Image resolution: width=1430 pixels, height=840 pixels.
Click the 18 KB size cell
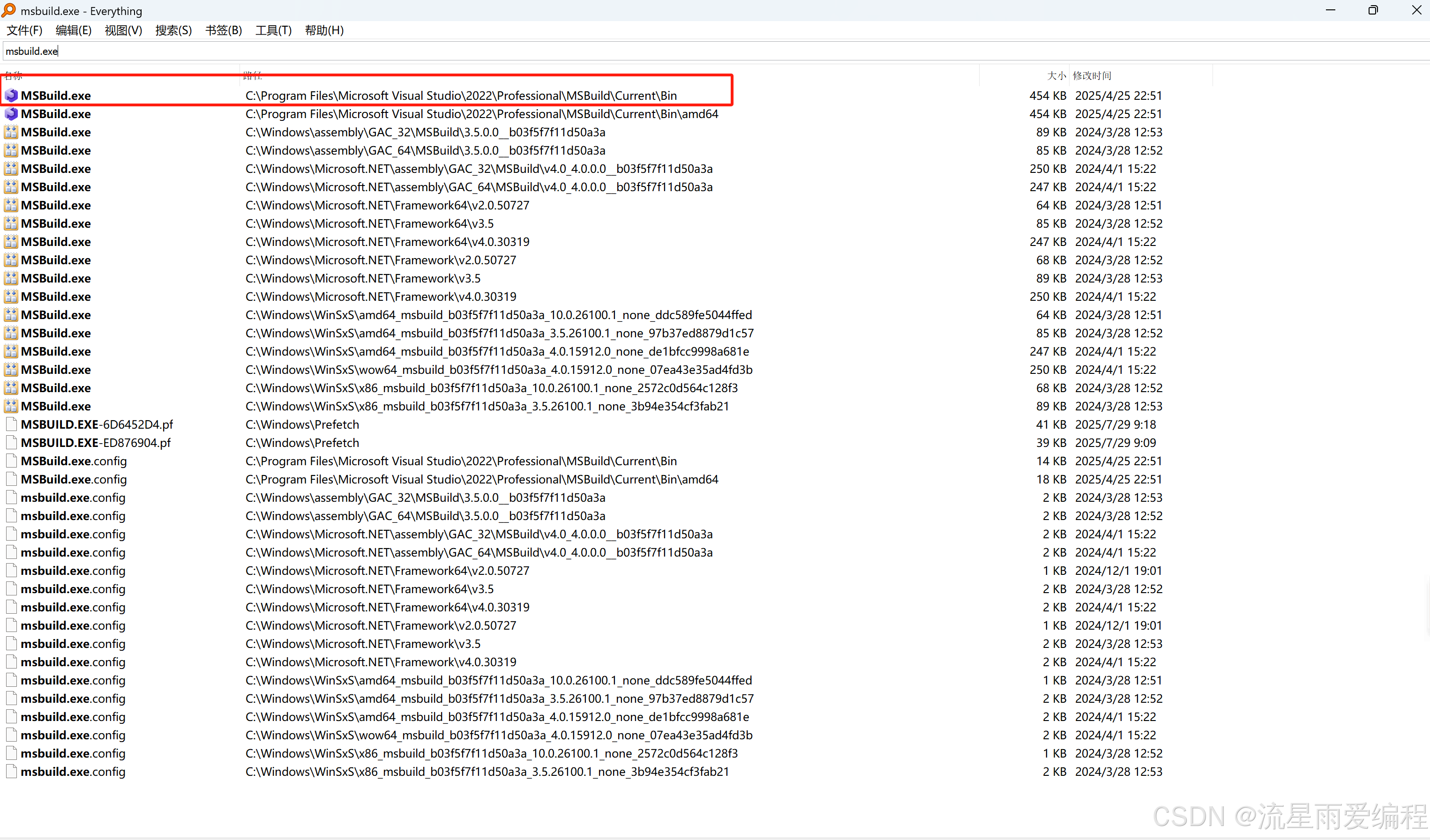1051,479
